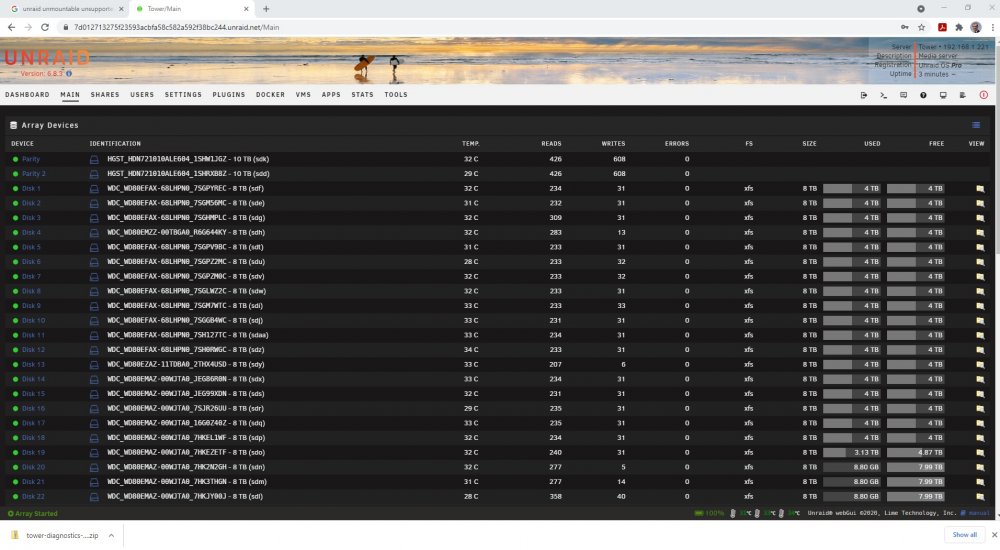Reload the page with browser refresh icon
Screen dimensions: 1000x550
tap(45, 27)
